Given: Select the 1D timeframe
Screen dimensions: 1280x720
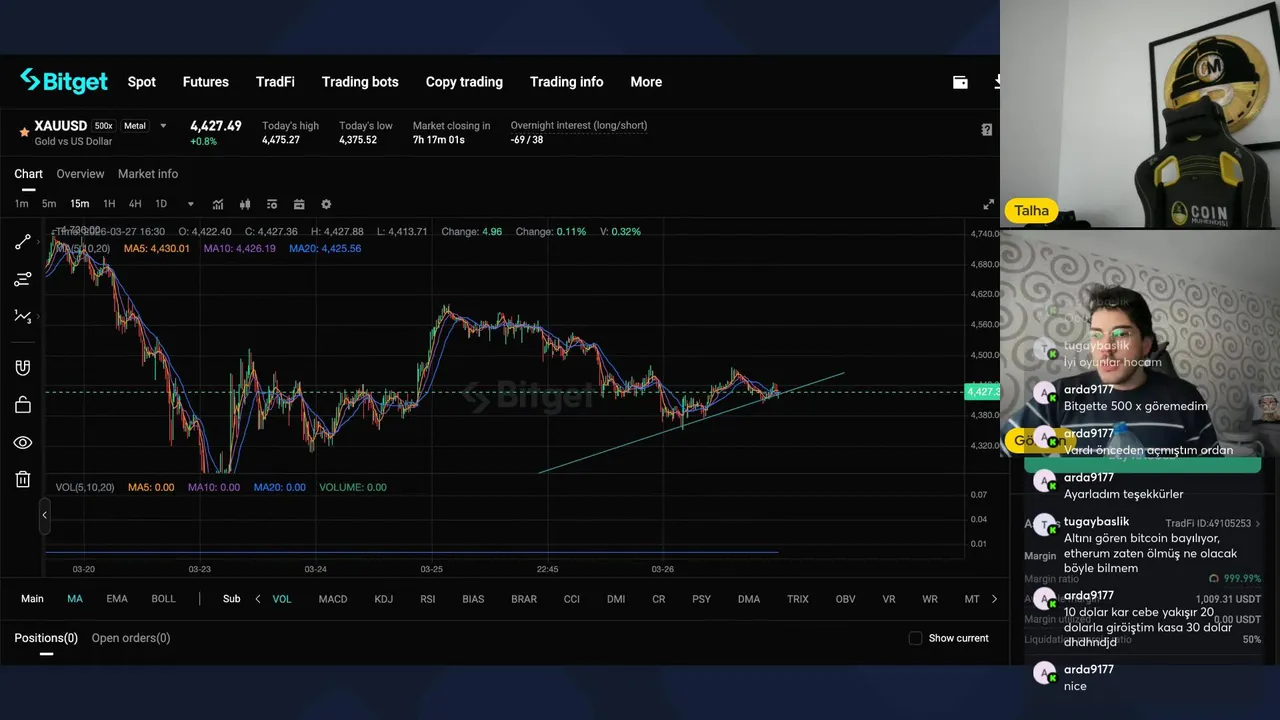Looking at the screenshot, I should tap(161, 204).
